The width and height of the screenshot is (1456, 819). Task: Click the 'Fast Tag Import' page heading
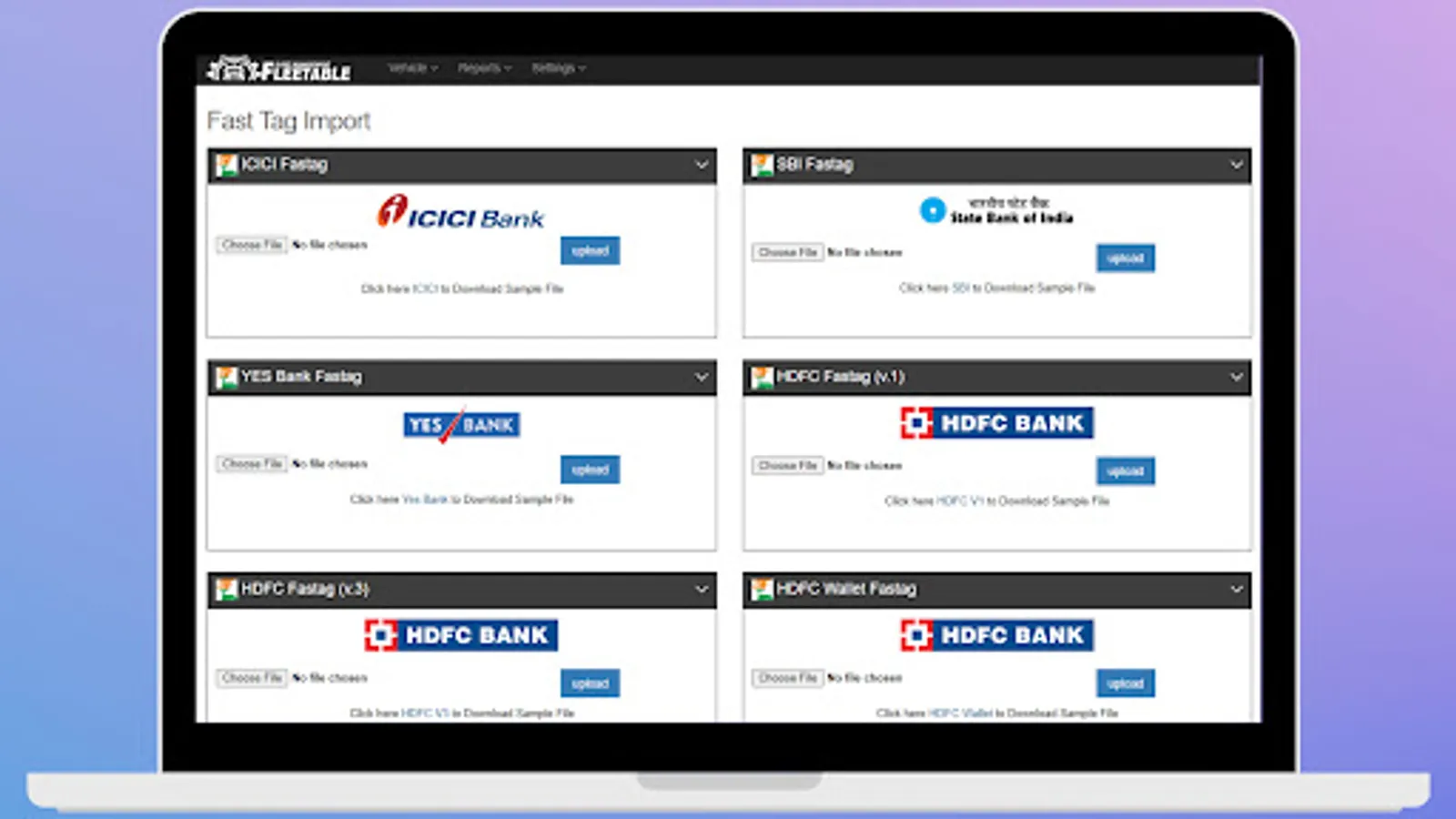[x=288, y=121]
